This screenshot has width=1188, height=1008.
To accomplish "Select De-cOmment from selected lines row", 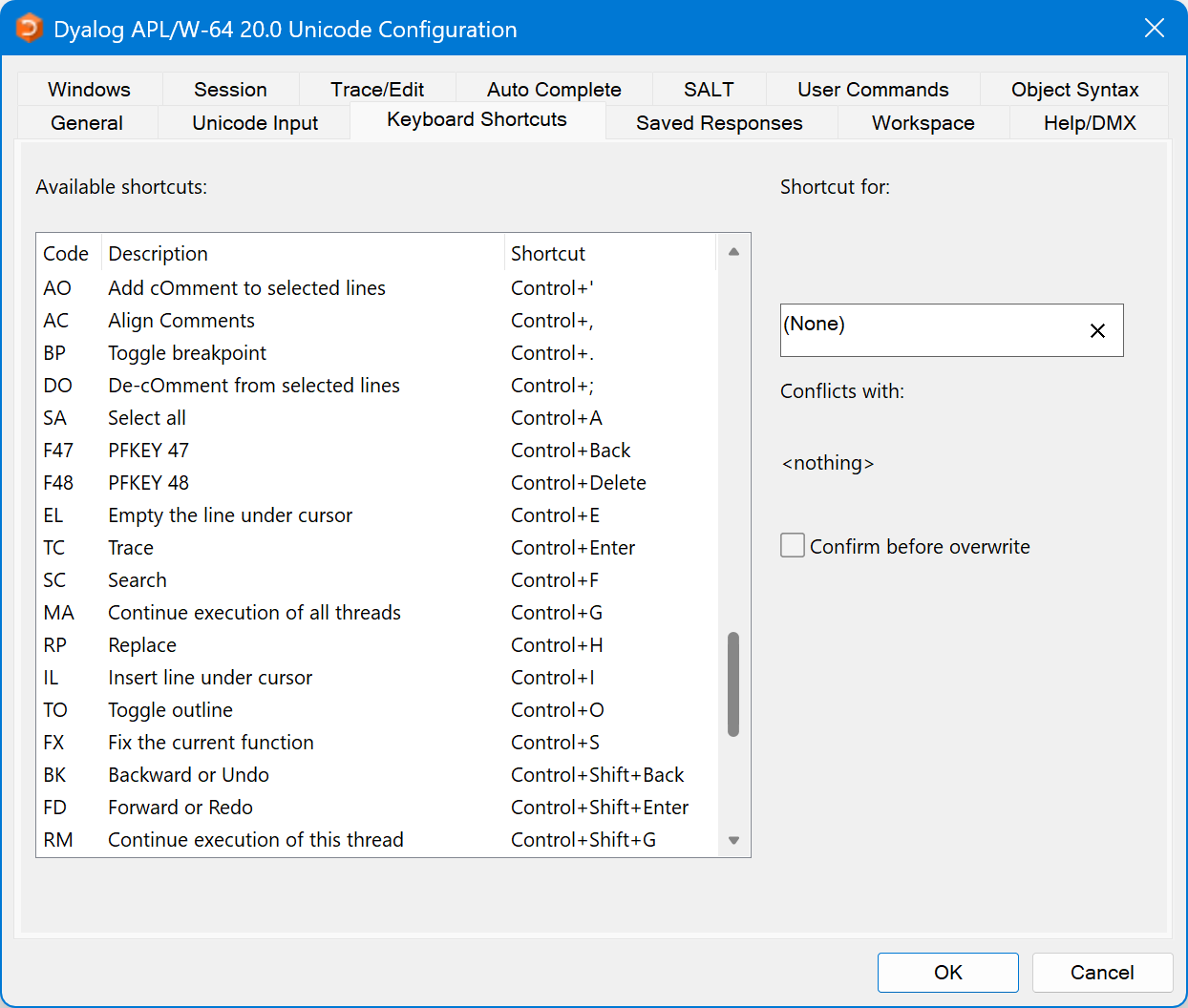I will click(x=377, y=386).
